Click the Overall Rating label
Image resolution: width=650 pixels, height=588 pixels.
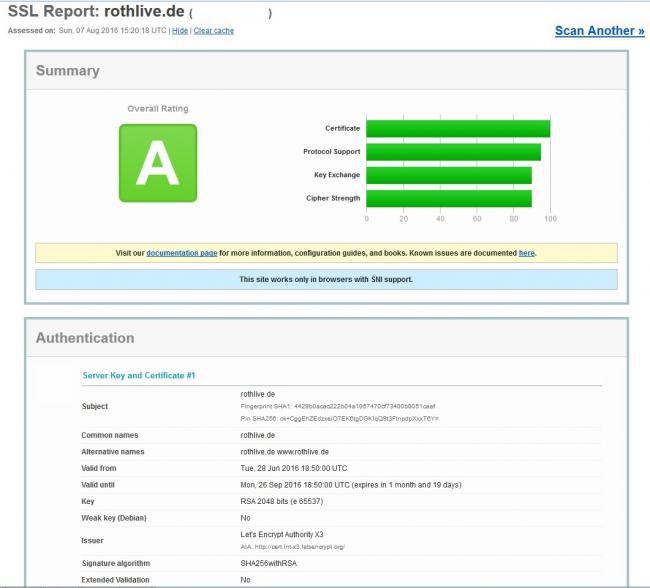(x=158, y=109)
